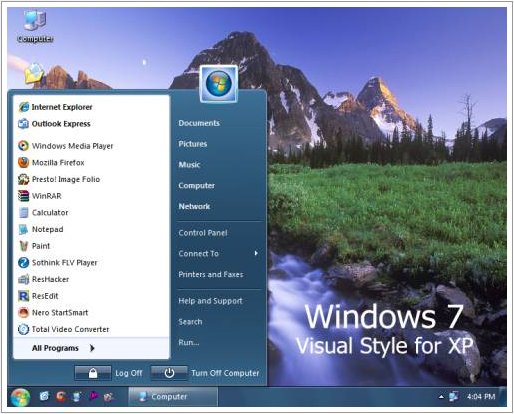
Task: Launch Mozilla Firefox icon
Action: pyautogui.click(x=23, y=162)
